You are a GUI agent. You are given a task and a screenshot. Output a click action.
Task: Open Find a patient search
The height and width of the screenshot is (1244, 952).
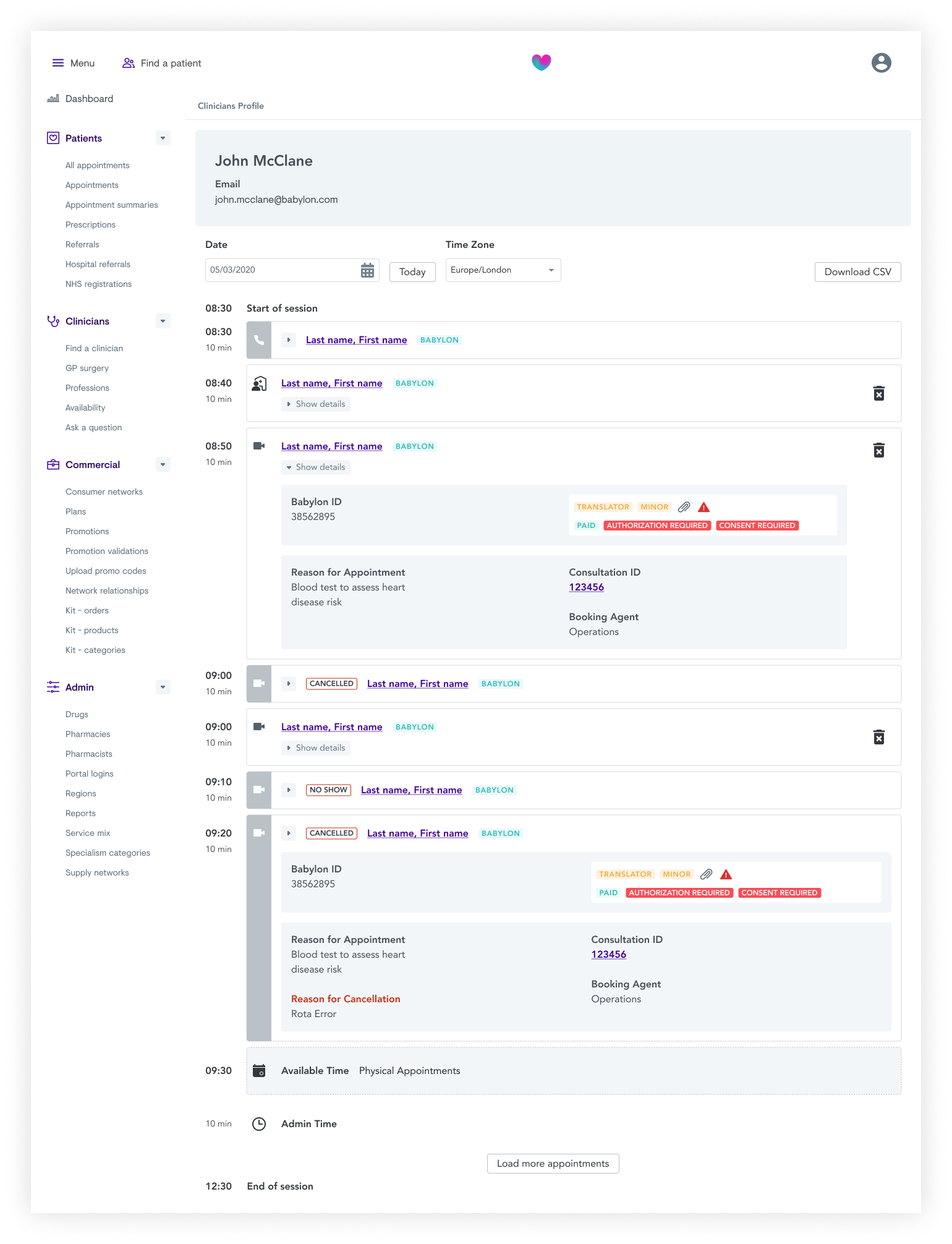pos(162,63)
